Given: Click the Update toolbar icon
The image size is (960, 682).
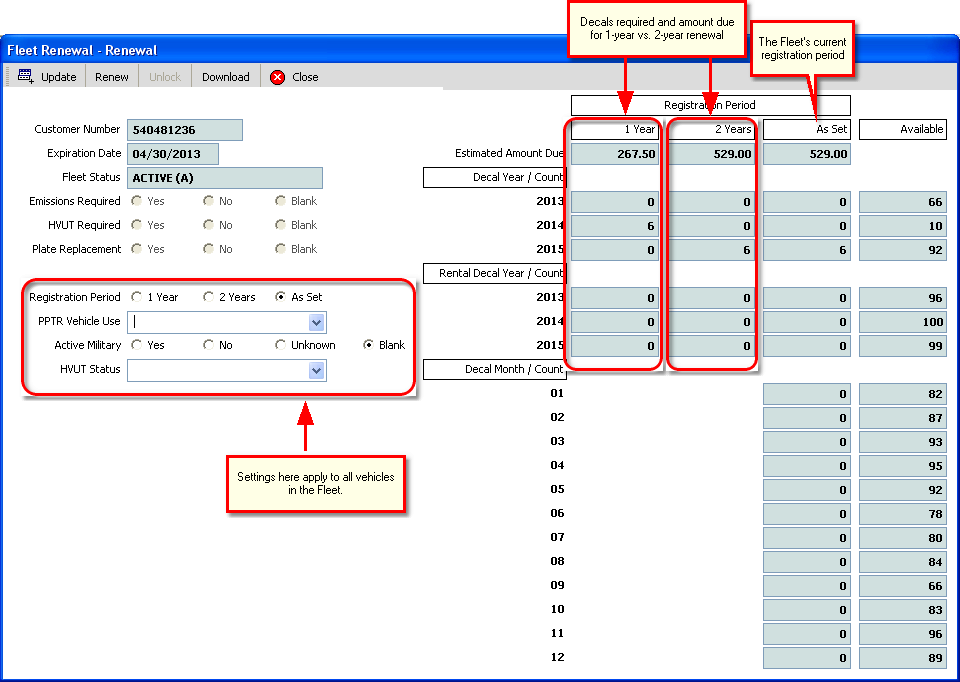Looking at the screenshot, I should 26,77.
